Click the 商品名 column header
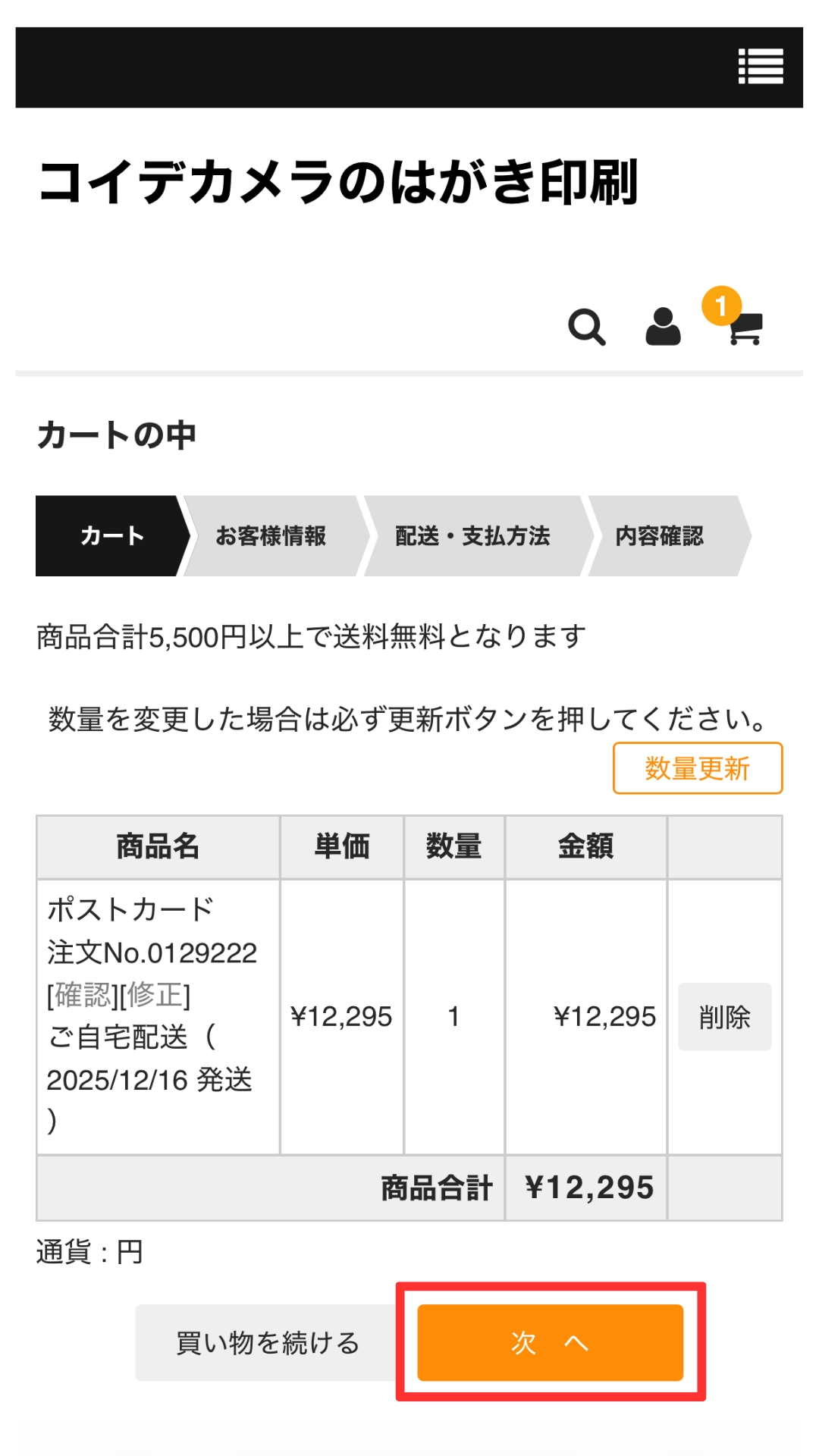 coord(158,846)
